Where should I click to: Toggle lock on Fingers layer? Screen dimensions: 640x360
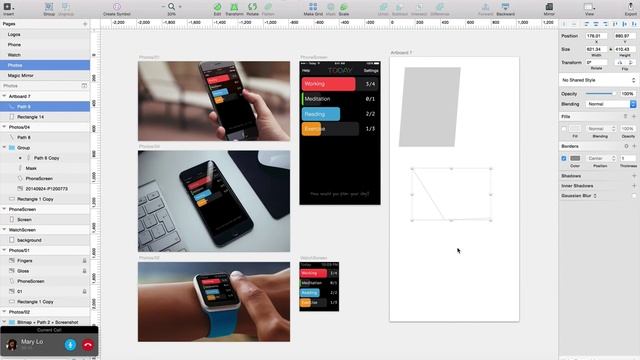tap(84, 261)
